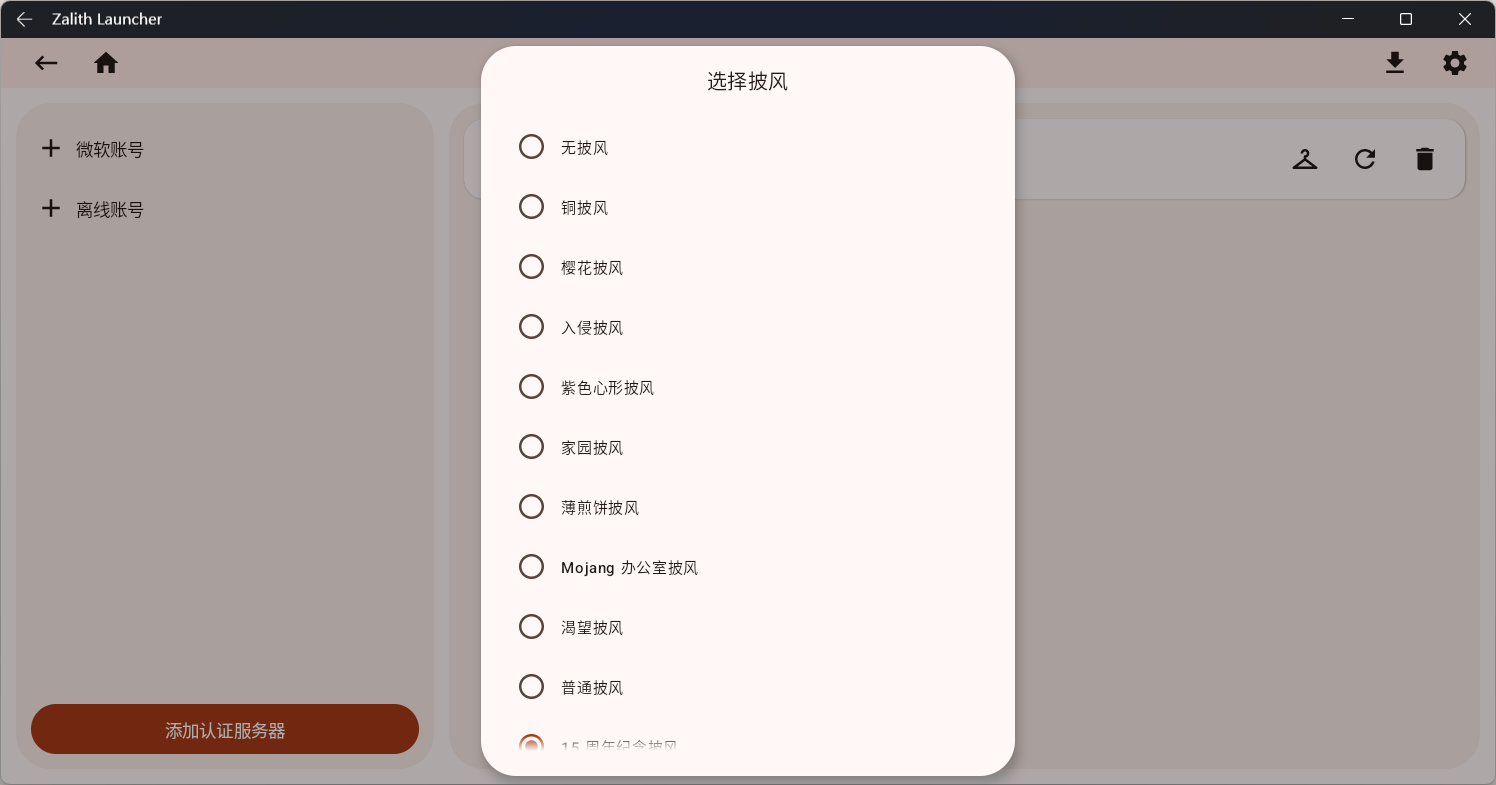Delete the account using the trash icon

(1425, 158)
